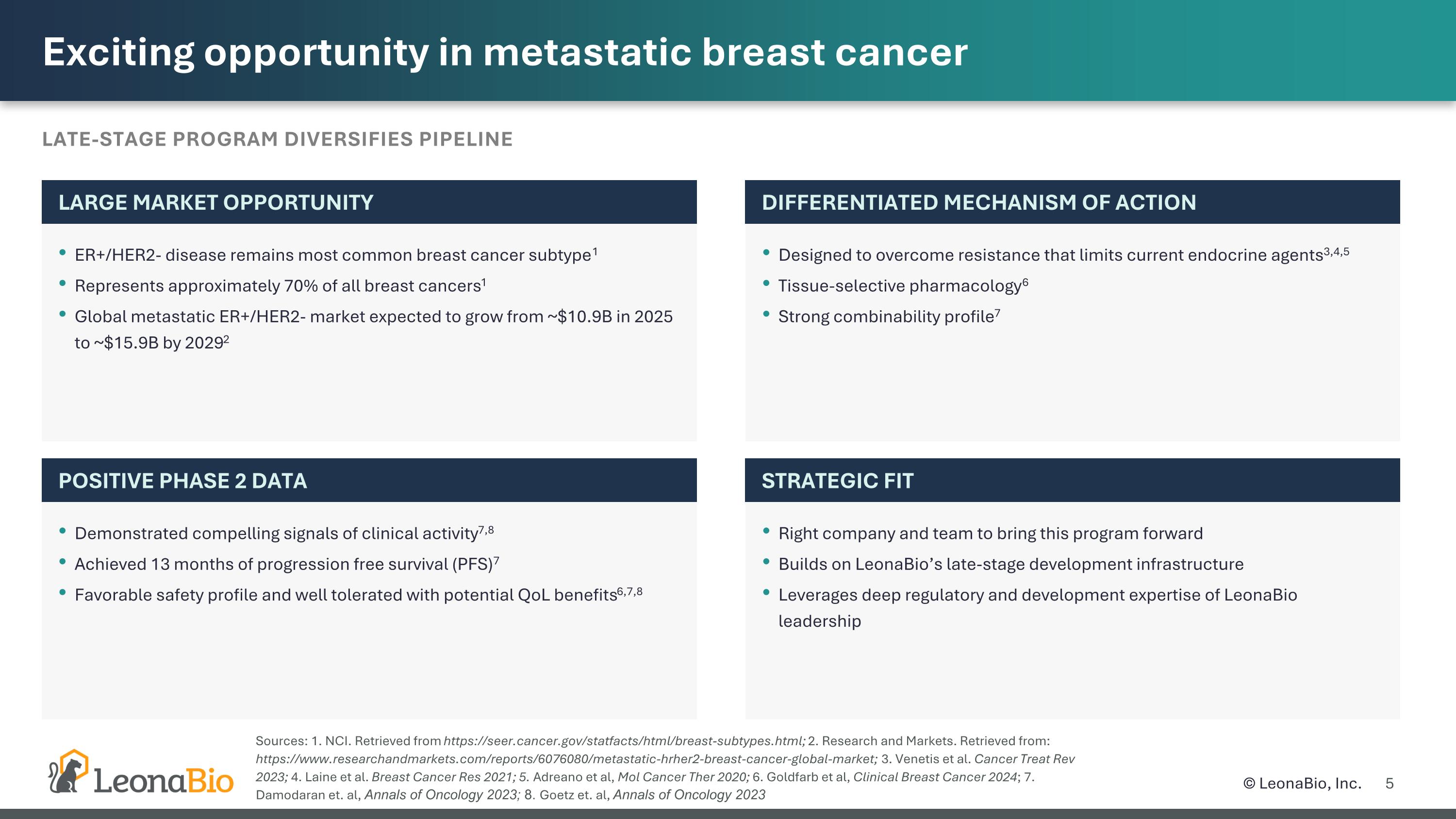
Task: Click the 'Designed to overcome resistance' bullet
Action: coord(1050,255)
